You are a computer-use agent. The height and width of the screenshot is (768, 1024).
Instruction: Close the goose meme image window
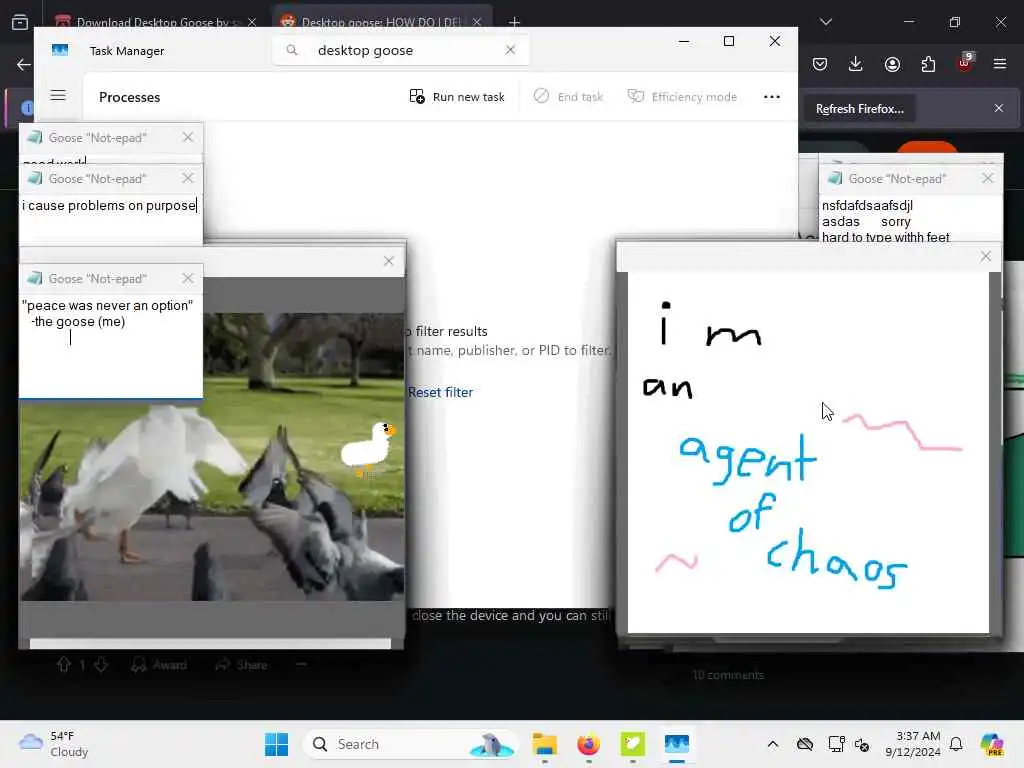389,261
